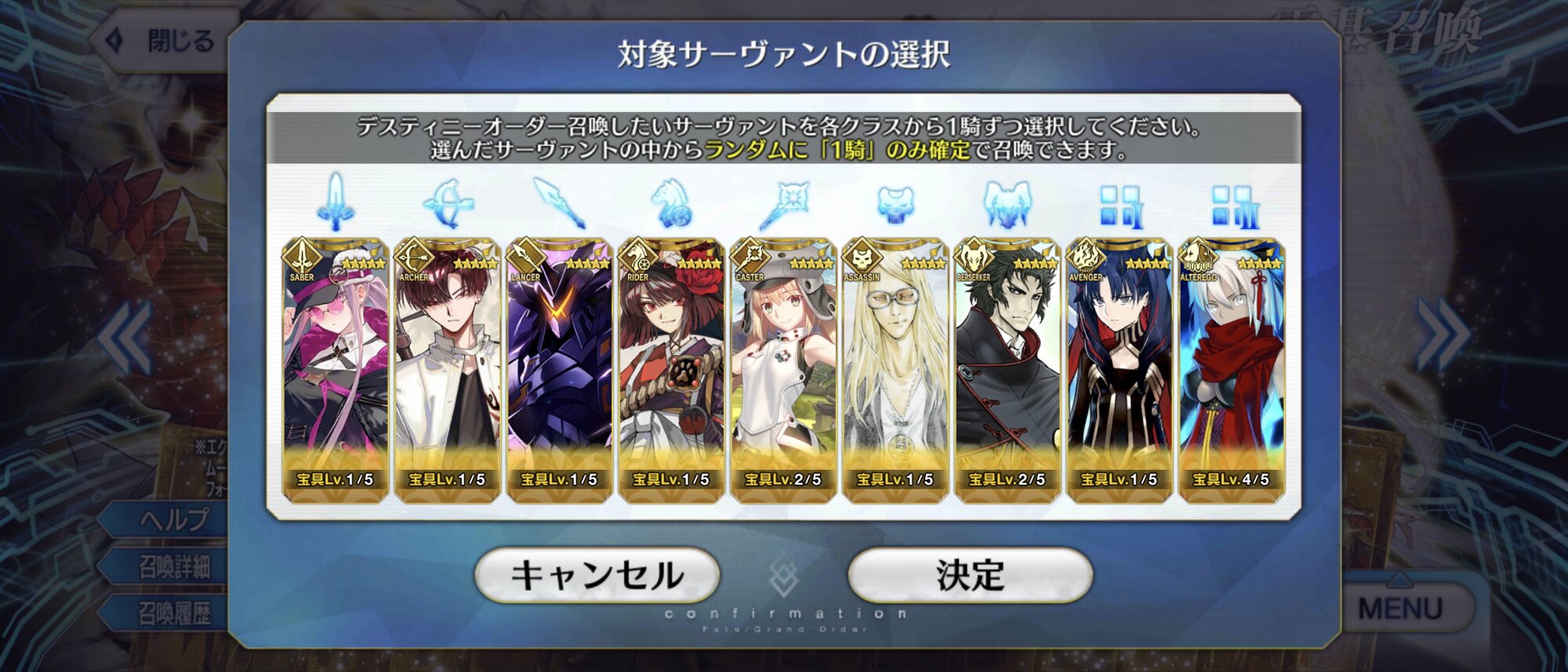Select the Berserker class beast icon
The width and height of the screenshot is (1568, 672).
click(1007, 205)
